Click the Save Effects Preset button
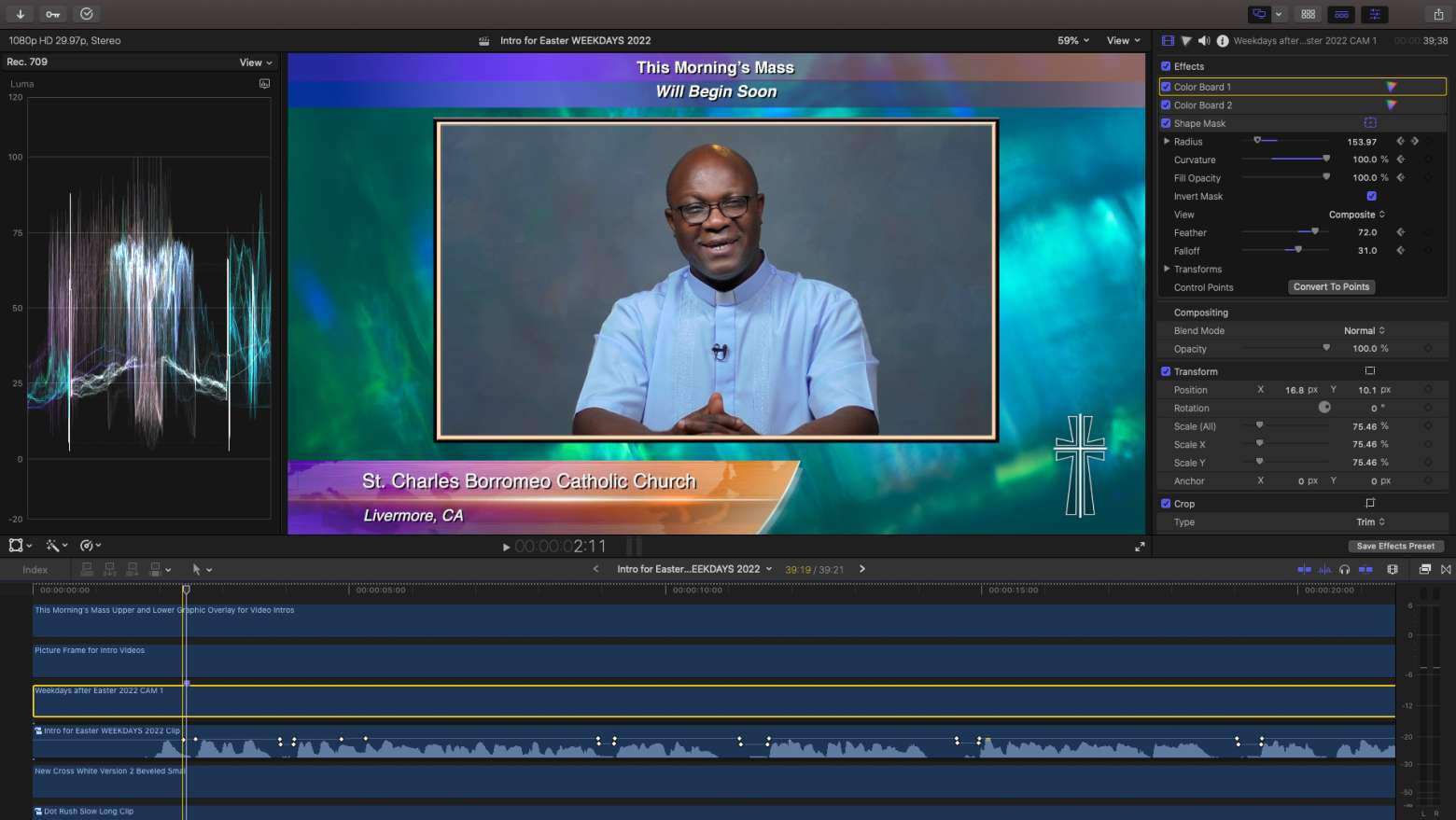 tap(1395, 547)
